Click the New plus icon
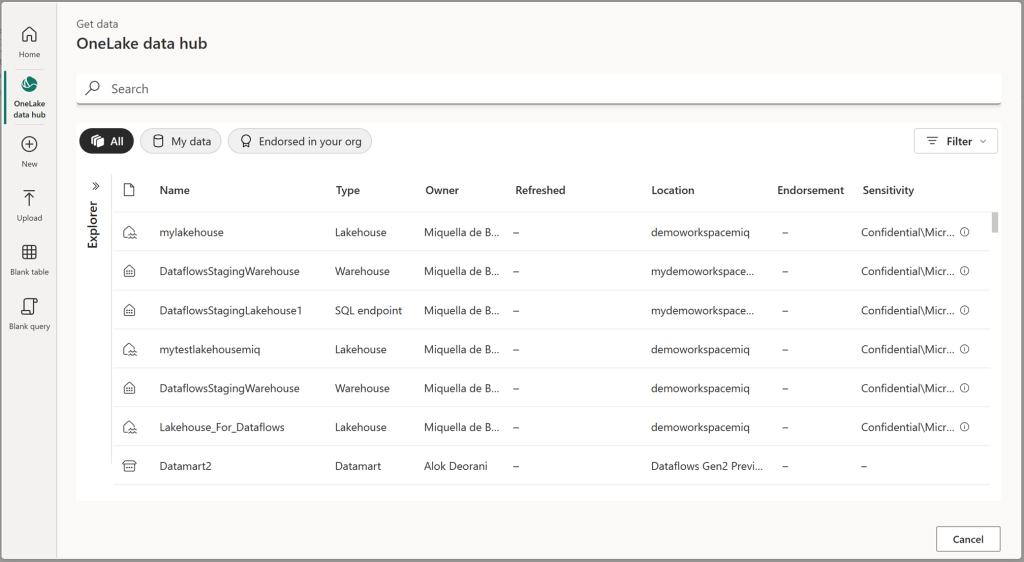Image resolution: width=1024 pixels, height=562 pixels. tap(29, 151)
